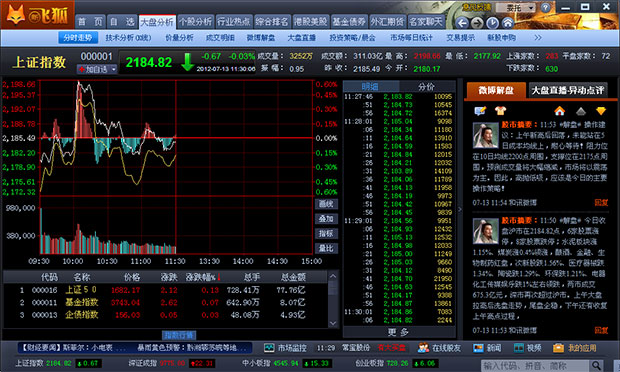Open 交易提示 in the toolbar

[460, 38]
